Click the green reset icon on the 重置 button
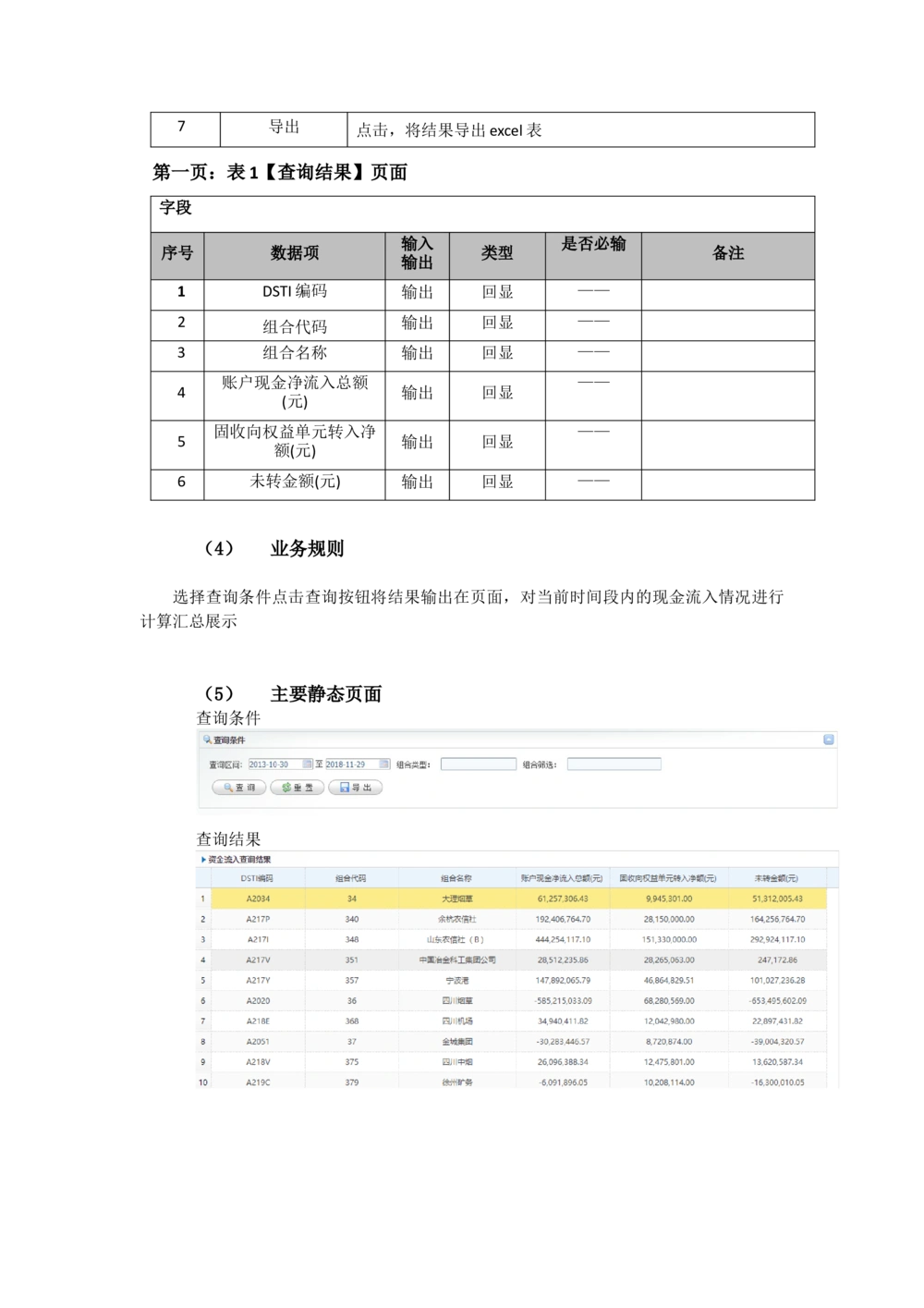 [287, 788]
